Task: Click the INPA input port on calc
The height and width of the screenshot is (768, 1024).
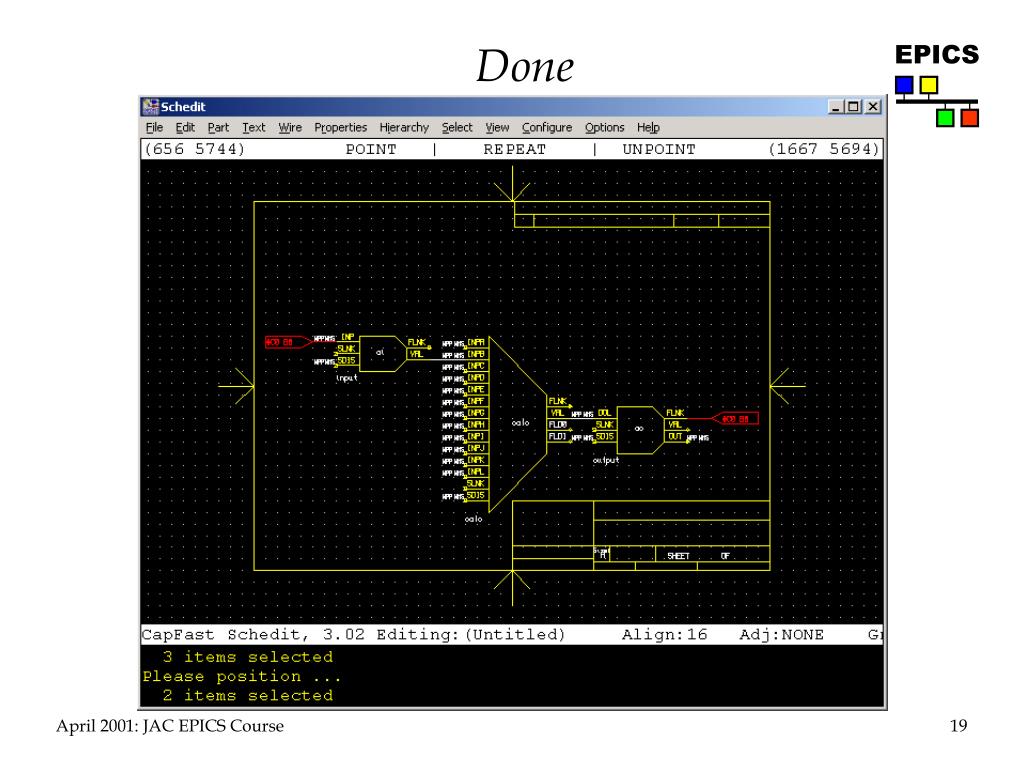Action: coord(476,342)
